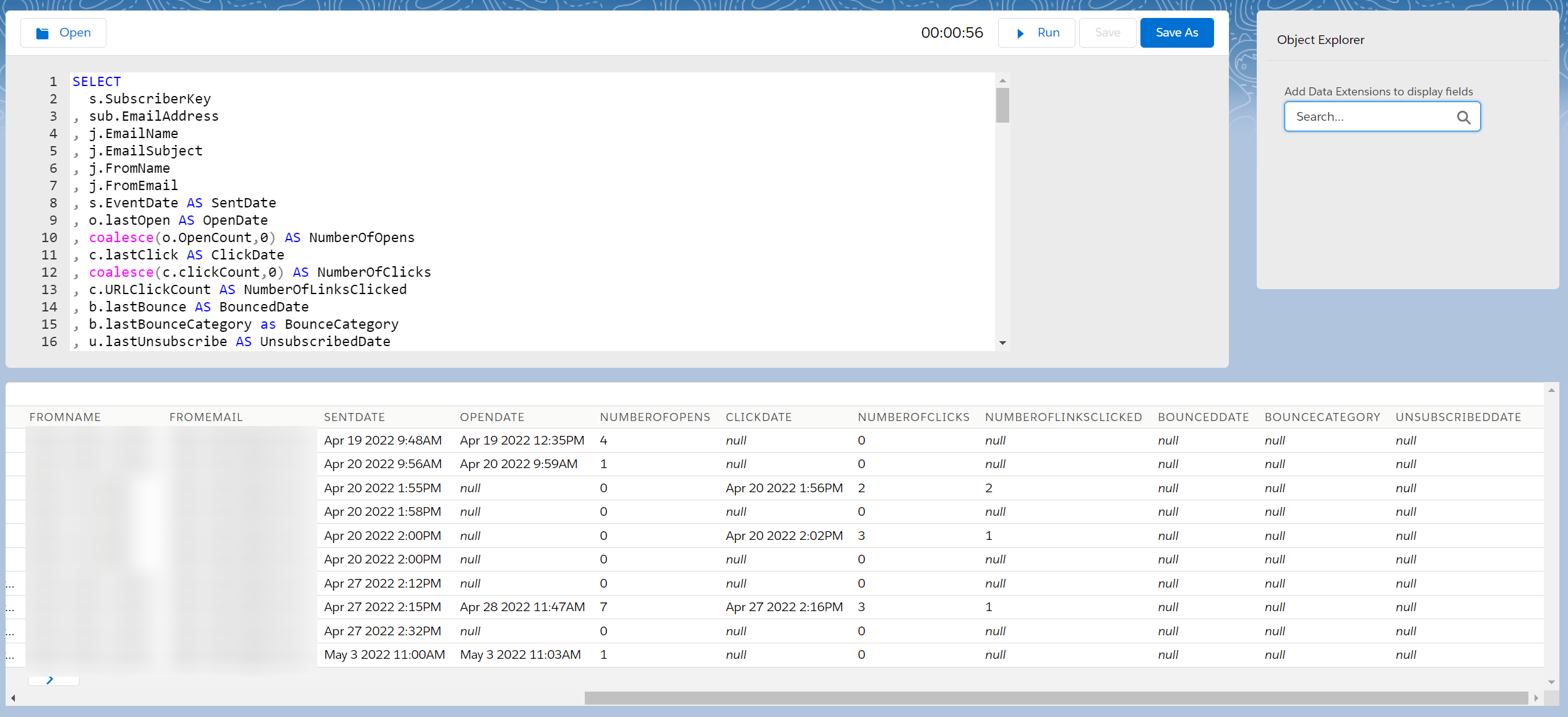The height and width of the screenshot is (717, 1568).
Task: Click results vertical scrollbar down arrow
Action: (1551, 682)
